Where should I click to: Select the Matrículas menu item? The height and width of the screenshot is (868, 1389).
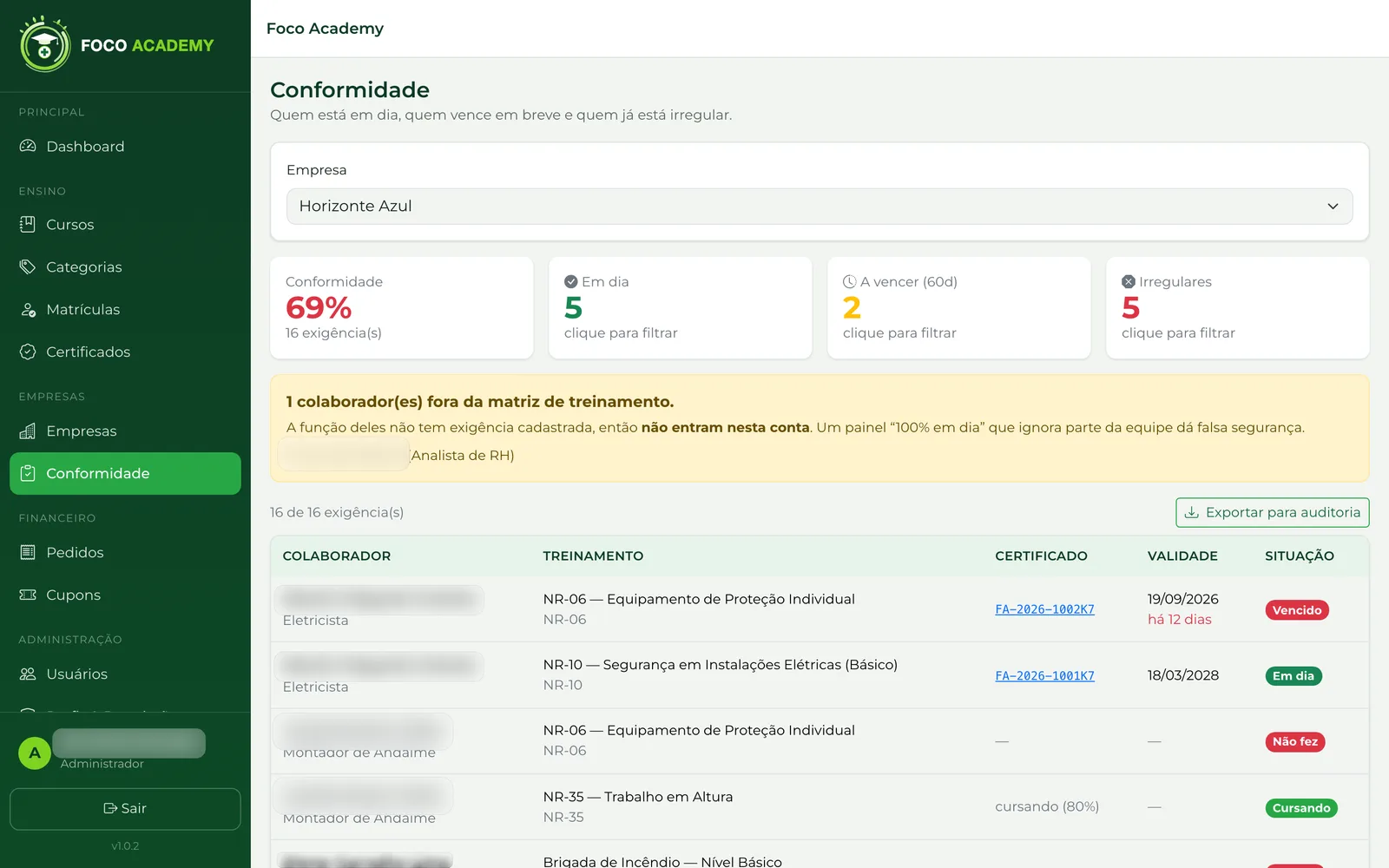[x=125, y=309]
